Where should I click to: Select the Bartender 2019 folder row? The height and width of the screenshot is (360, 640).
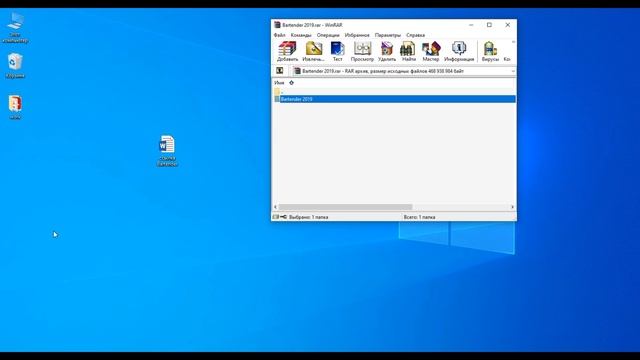point(394,99)
